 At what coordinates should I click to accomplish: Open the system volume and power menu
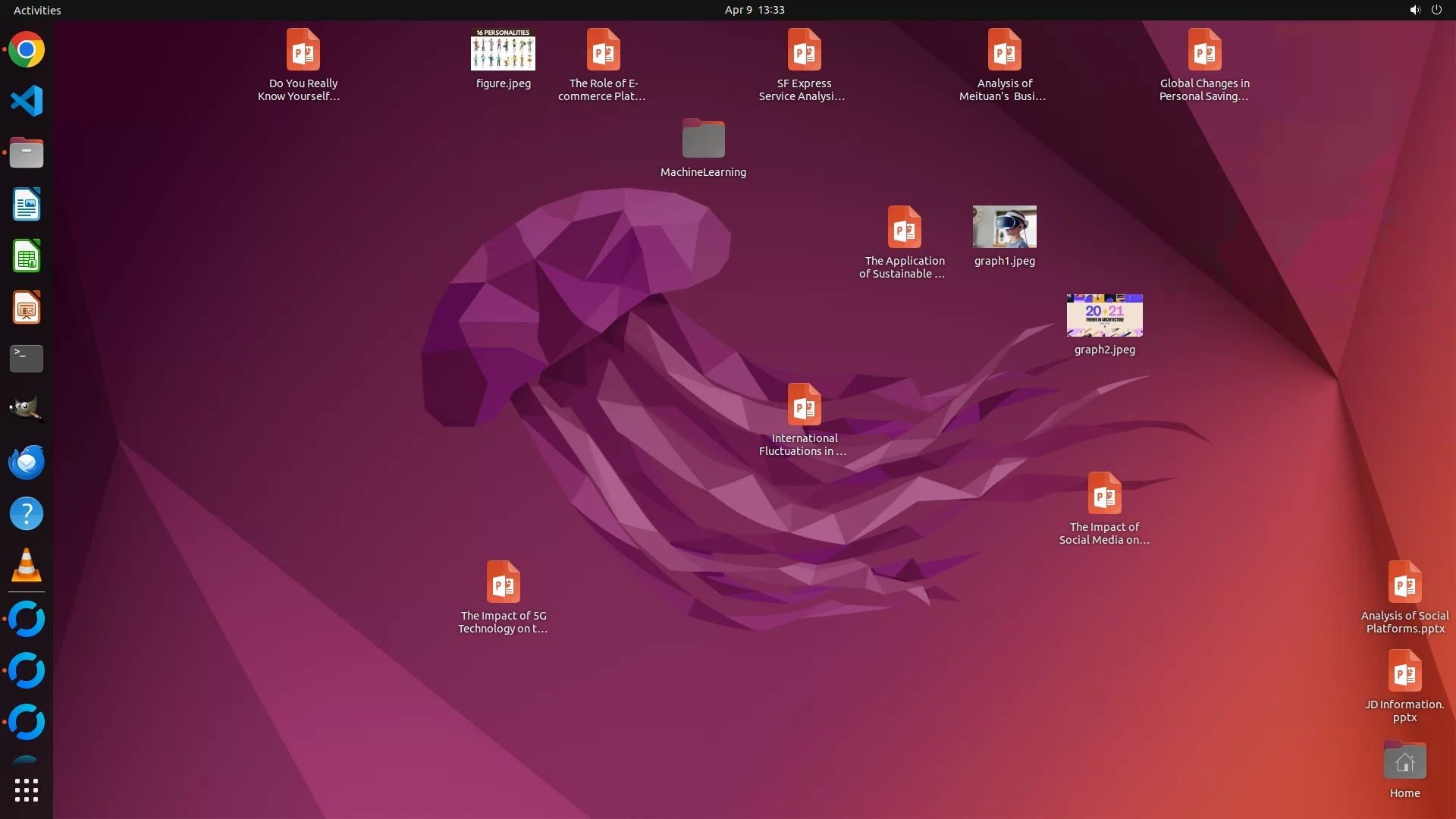click(x=1425, y=10)
